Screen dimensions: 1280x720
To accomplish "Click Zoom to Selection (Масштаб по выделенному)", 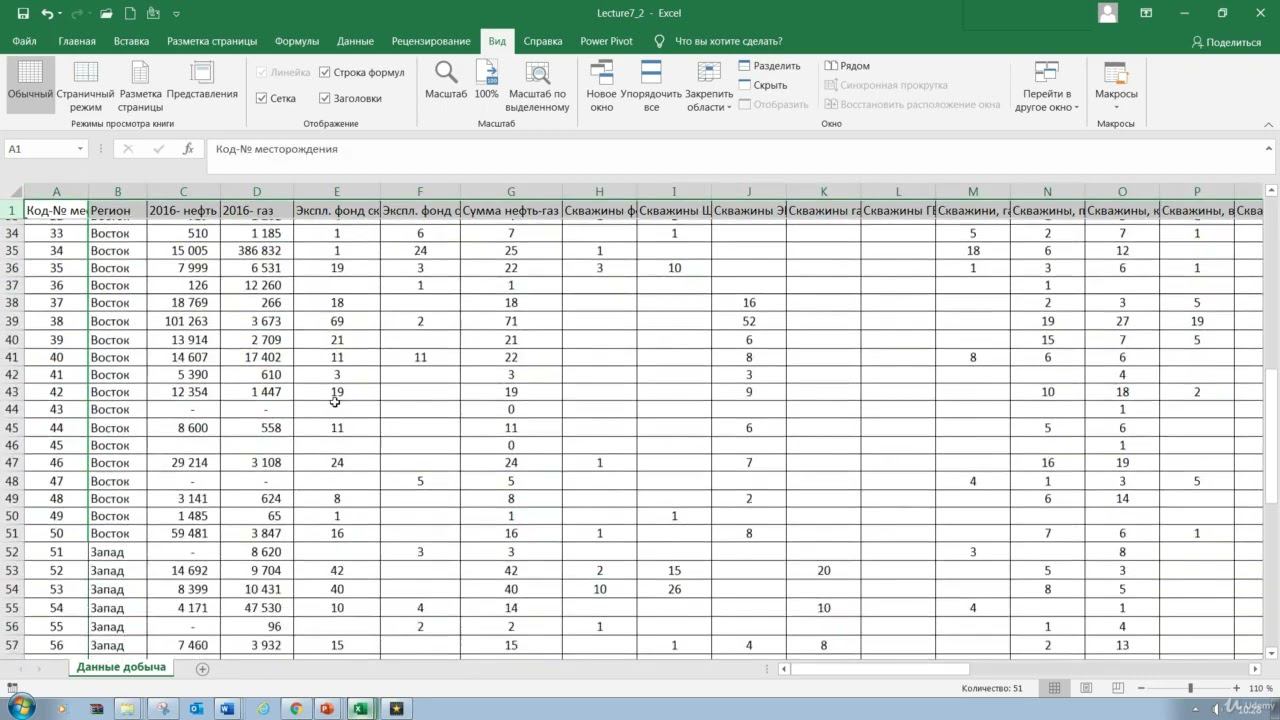I will [x=537, y=73].
